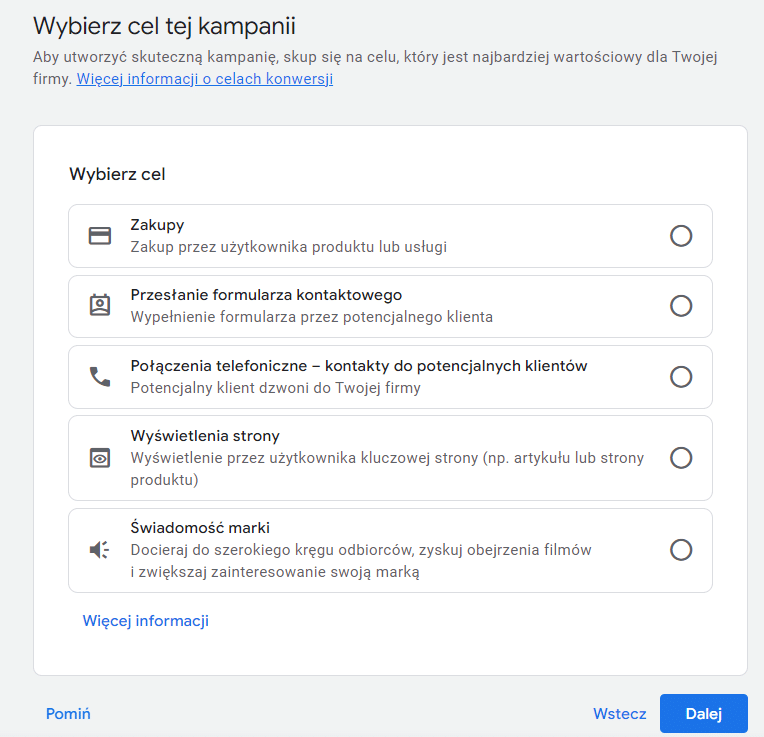This screenshot has height=737, width=764.
Task: Mark the Świadomość marki radio button
Action: tap(681, 550)
